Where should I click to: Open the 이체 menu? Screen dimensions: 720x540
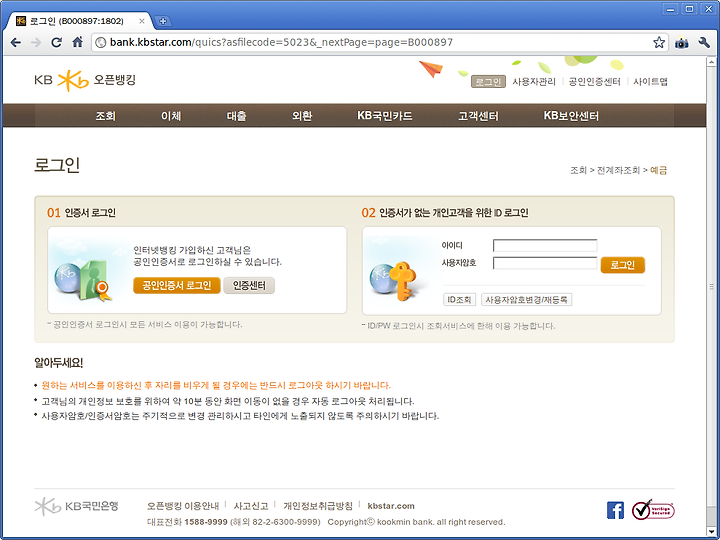pos(171,116)
